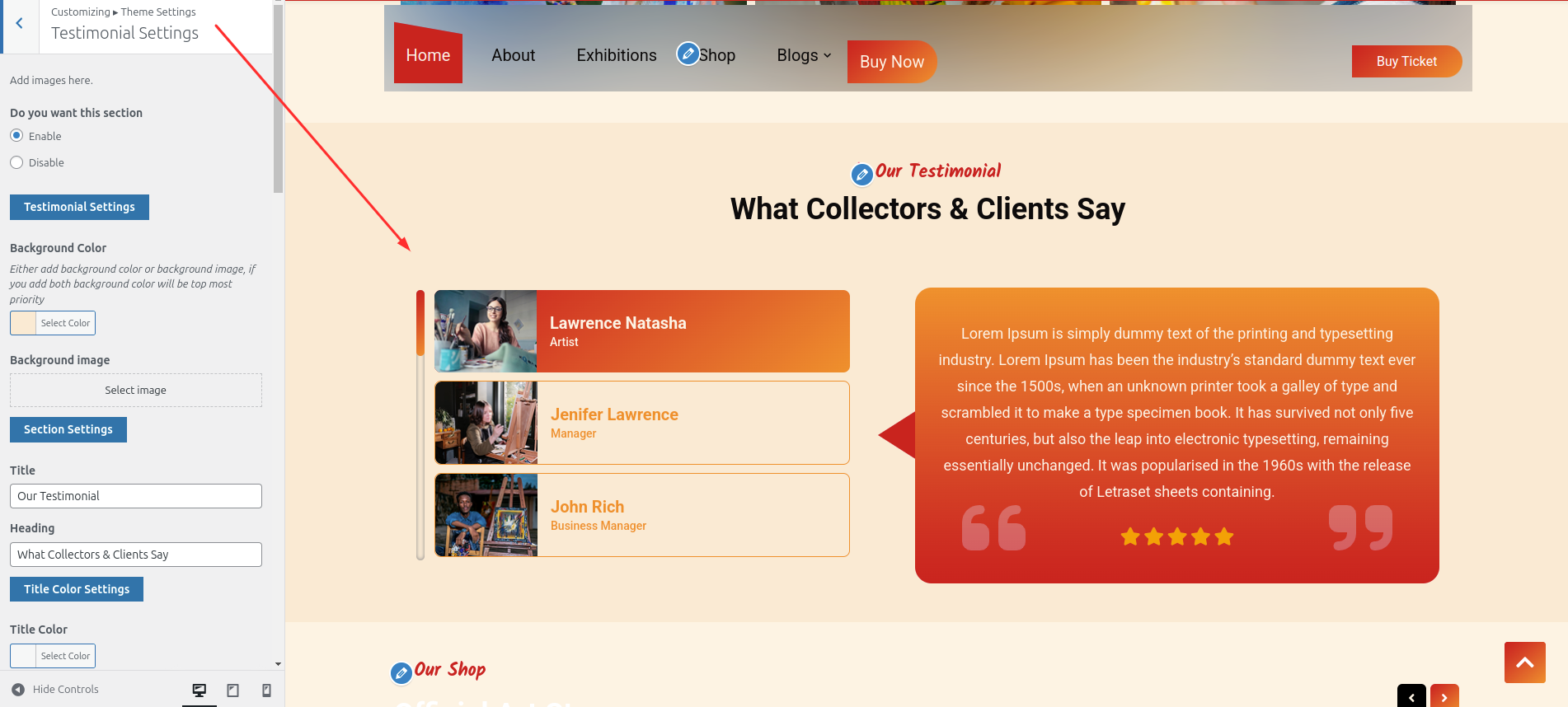Screen dimensions: 1568x707
Task: Click the edit pencil beside Our Testimonial
Action: click(x=861, y=175)
